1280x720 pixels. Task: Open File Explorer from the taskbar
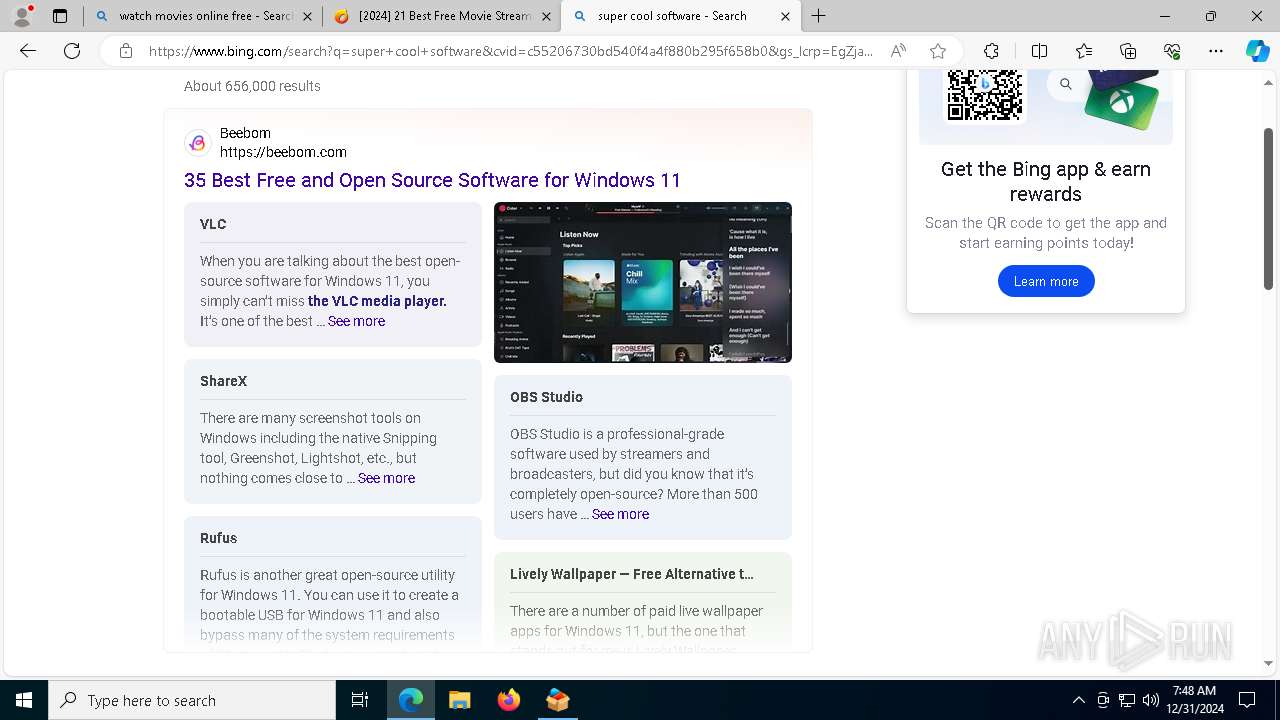[459, 700]
